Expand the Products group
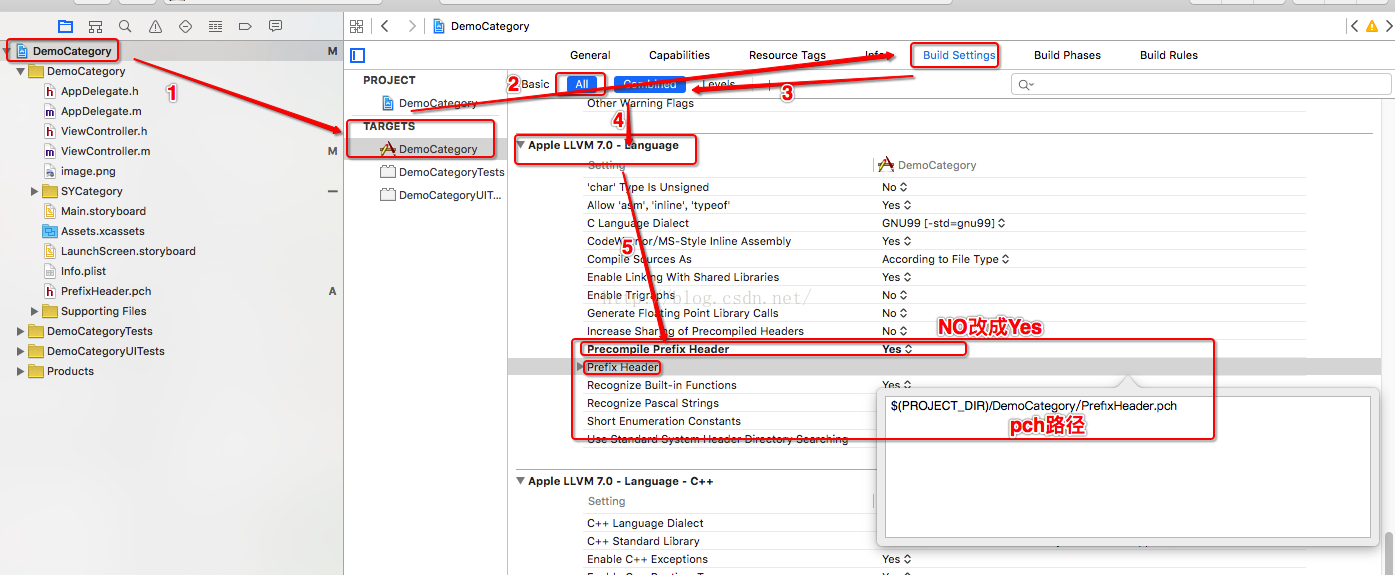Viewport: 1395px width, 575px height. [21, 371]
